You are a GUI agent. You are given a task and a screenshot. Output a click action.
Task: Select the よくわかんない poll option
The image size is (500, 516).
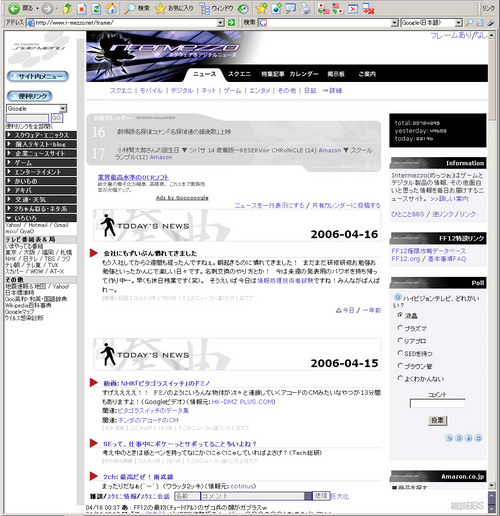tap(400, 378)
